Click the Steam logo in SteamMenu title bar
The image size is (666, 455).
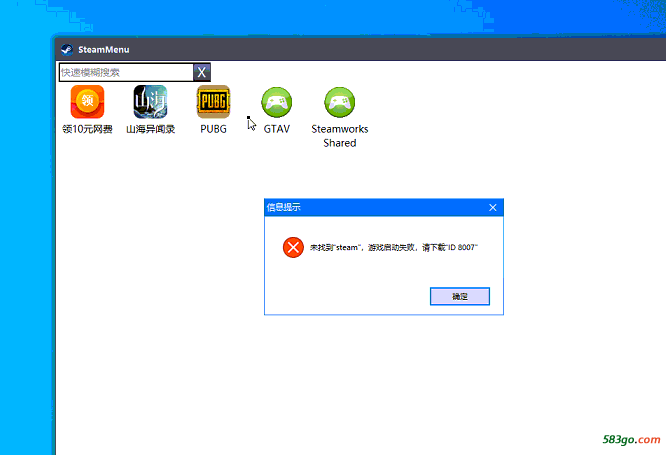[x=67, y=50]
